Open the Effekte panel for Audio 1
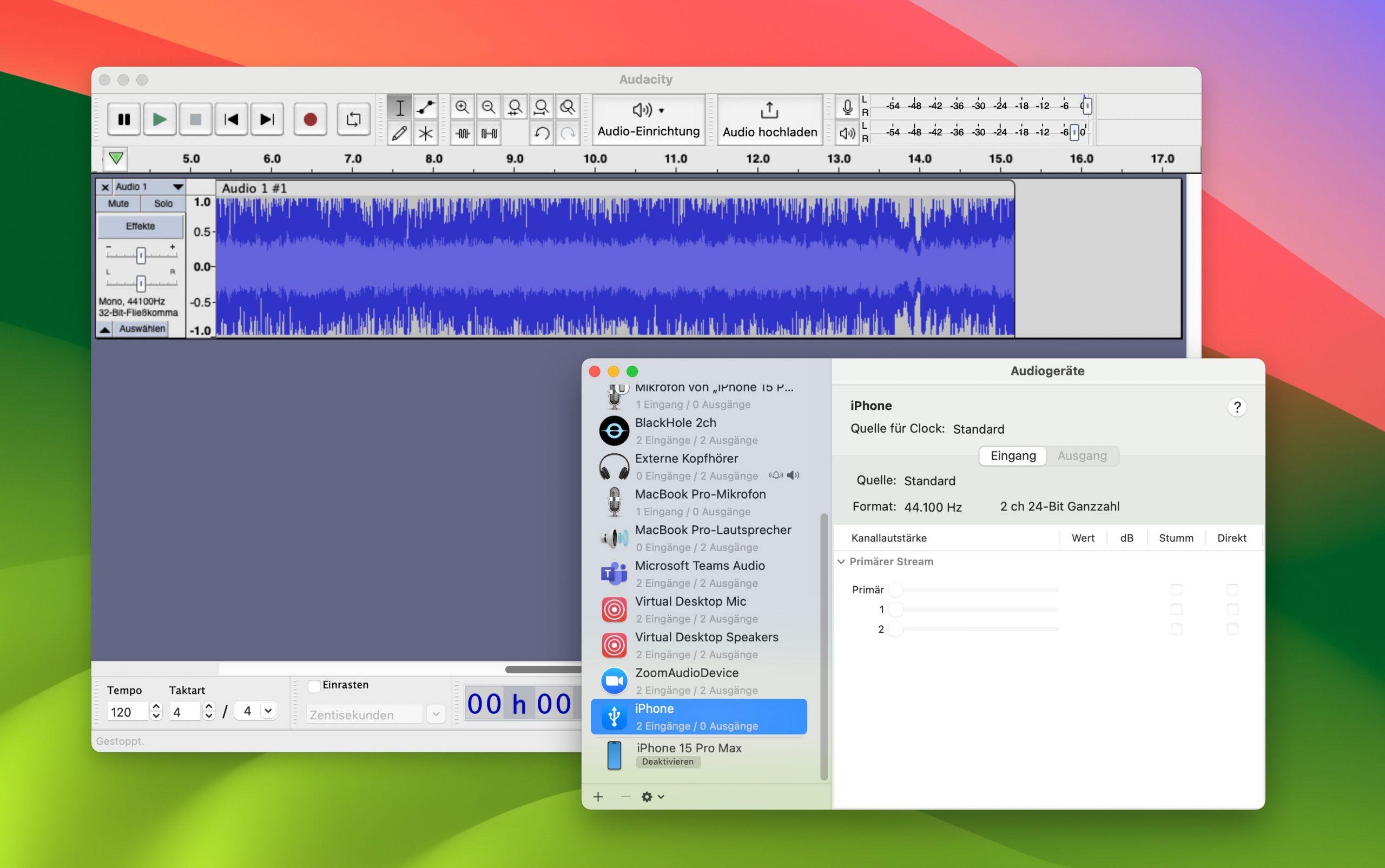Screen dimensions: 1385x868 click(141, 226)
